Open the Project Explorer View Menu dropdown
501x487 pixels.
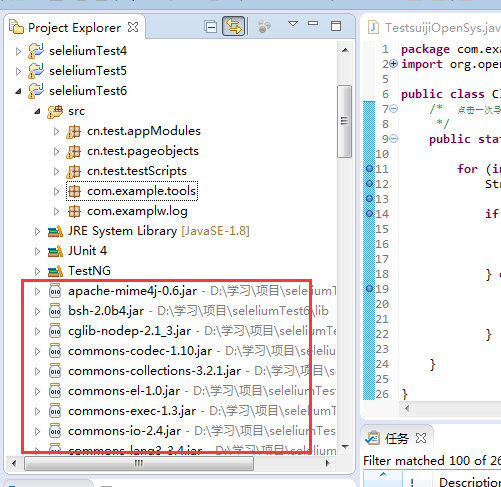point(293,24)
